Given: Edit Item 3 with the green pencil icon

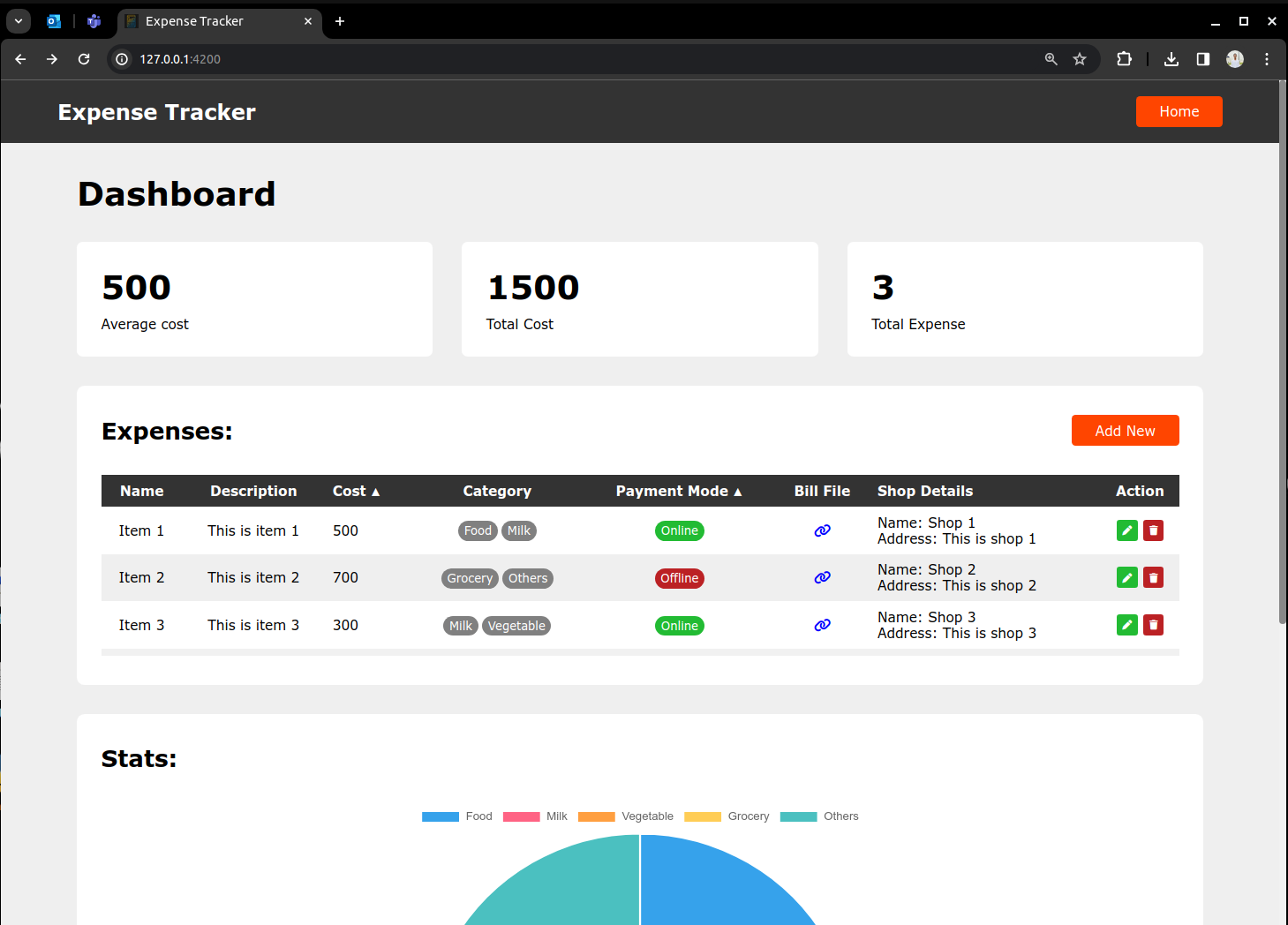Looking at the screenshot, I should 1127,625.
